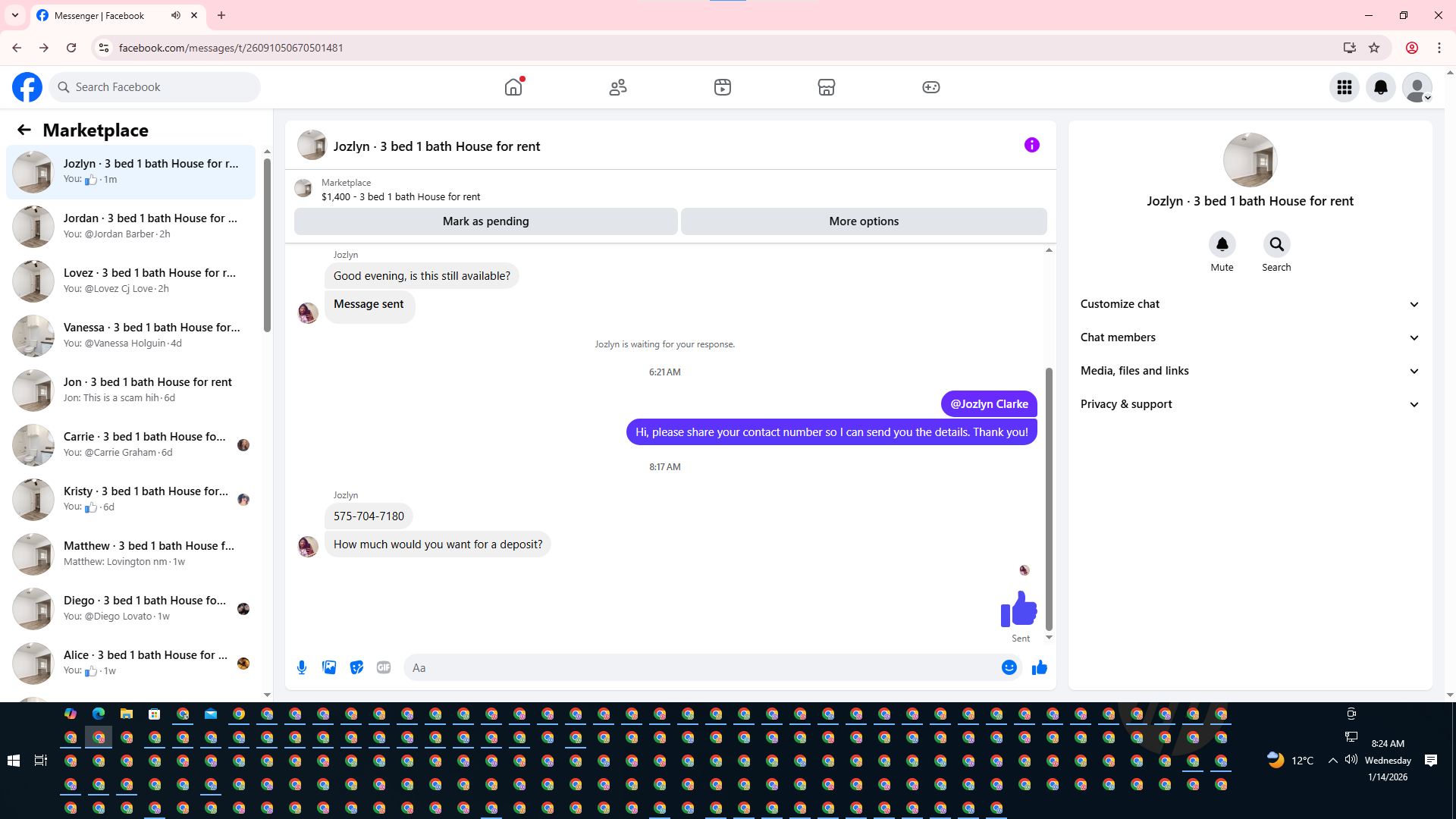The width and height of the screenshot is (1456, 819).
Task: Go to the Home tab
Action: tap(513, 87)
